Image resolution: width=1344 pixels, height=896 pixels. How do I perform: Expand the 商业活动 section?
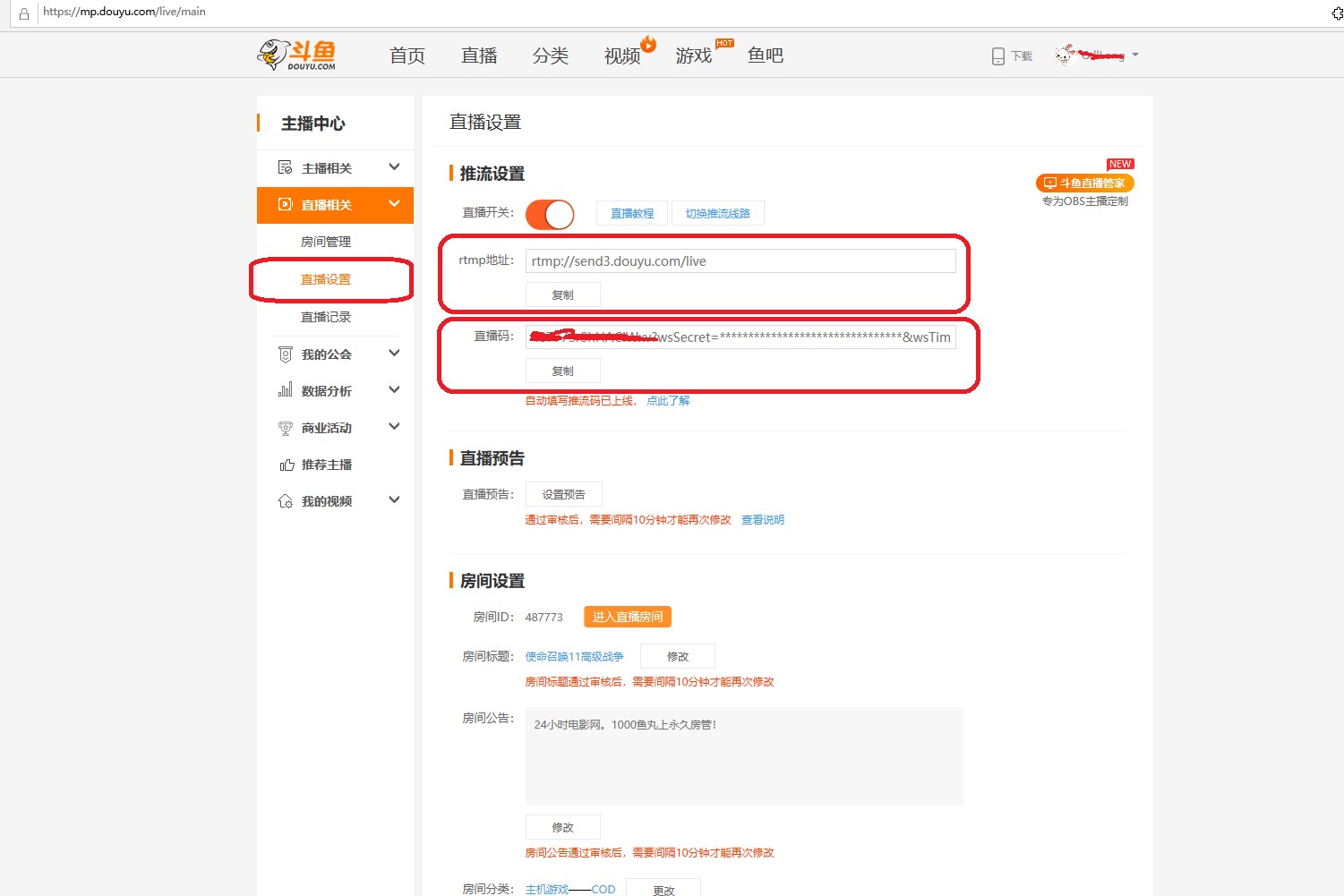click(x=394, y=427)
